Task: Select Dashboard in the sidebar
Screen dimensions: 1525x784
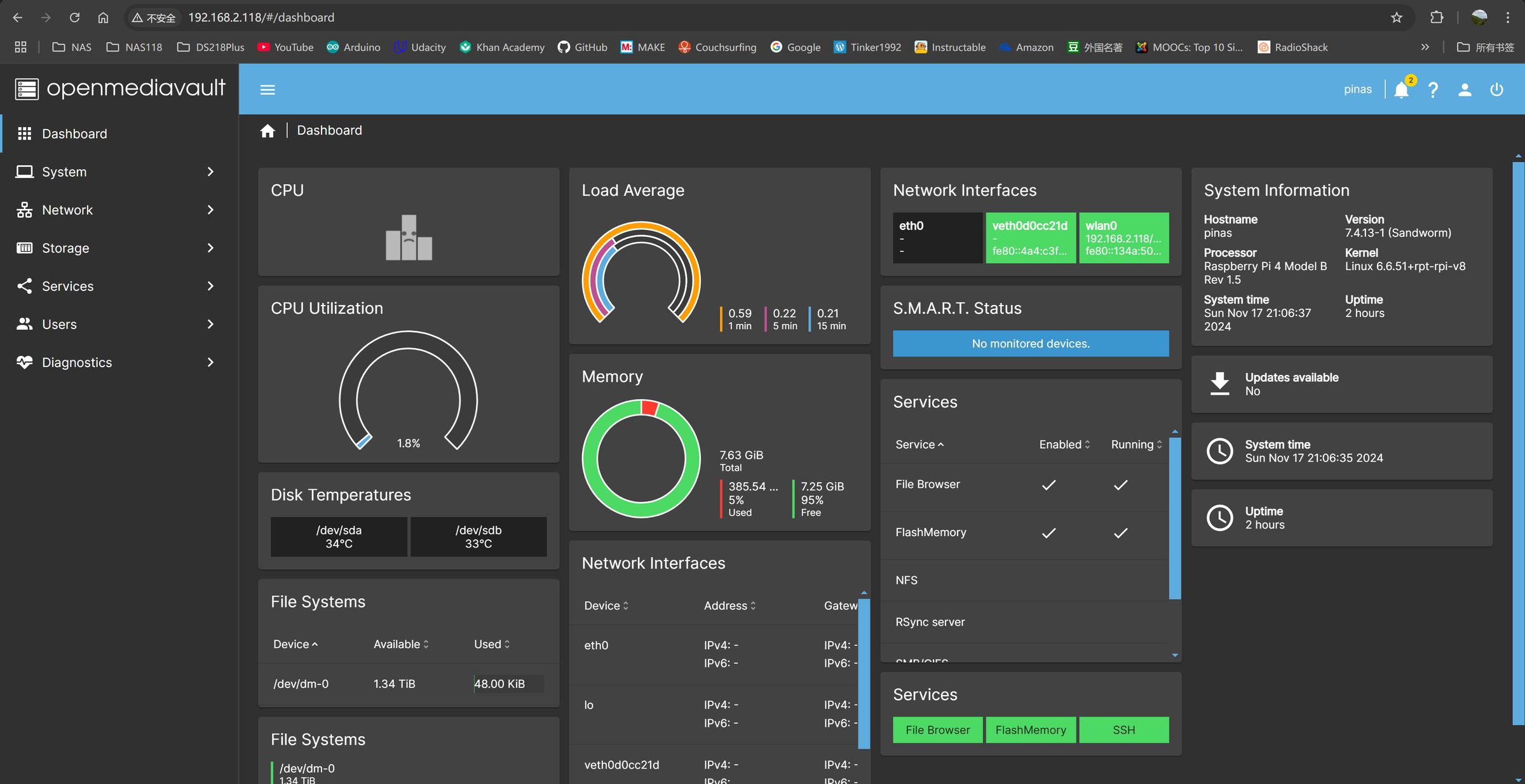Action: pyautogui.click(x=74, y=133)
